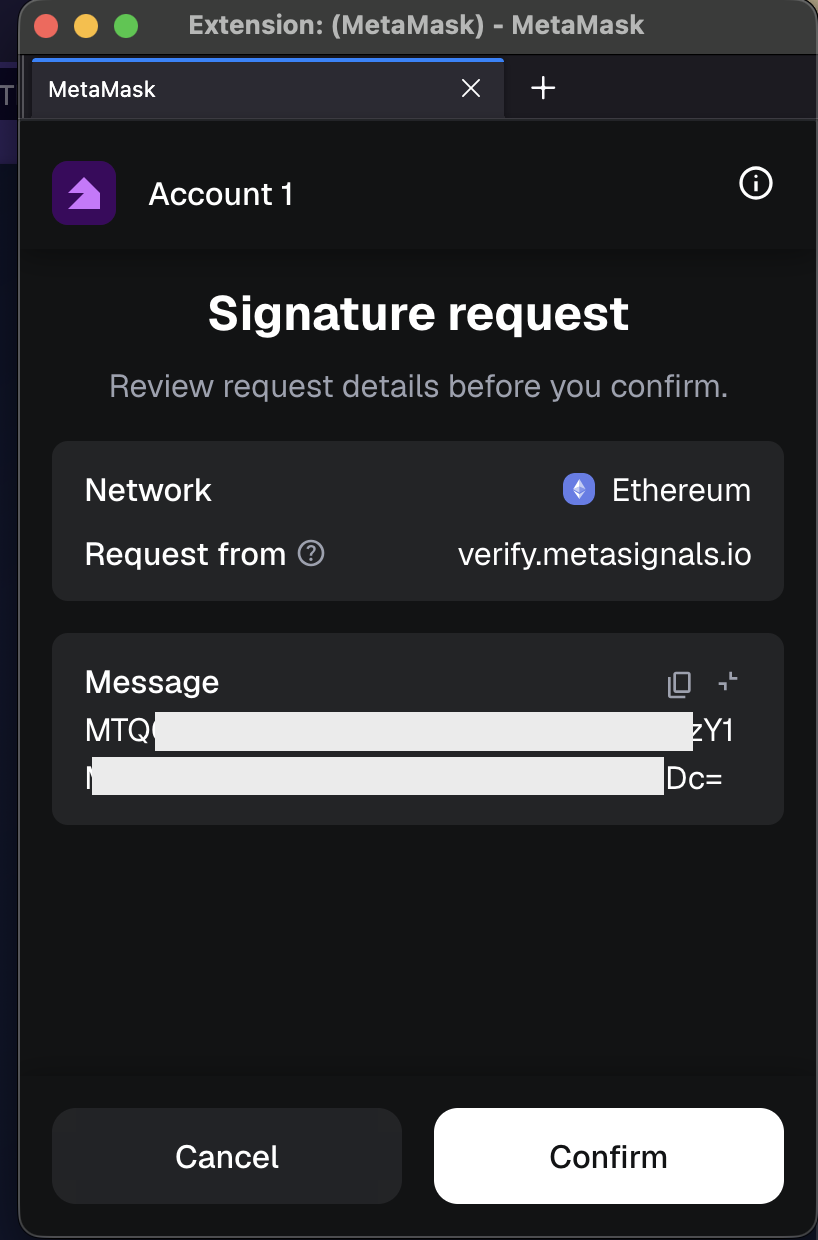The width and height of the screenshot is (818, 1240).
Task: Click the Ethereum network logo icon
Action: tap(579, 490)
